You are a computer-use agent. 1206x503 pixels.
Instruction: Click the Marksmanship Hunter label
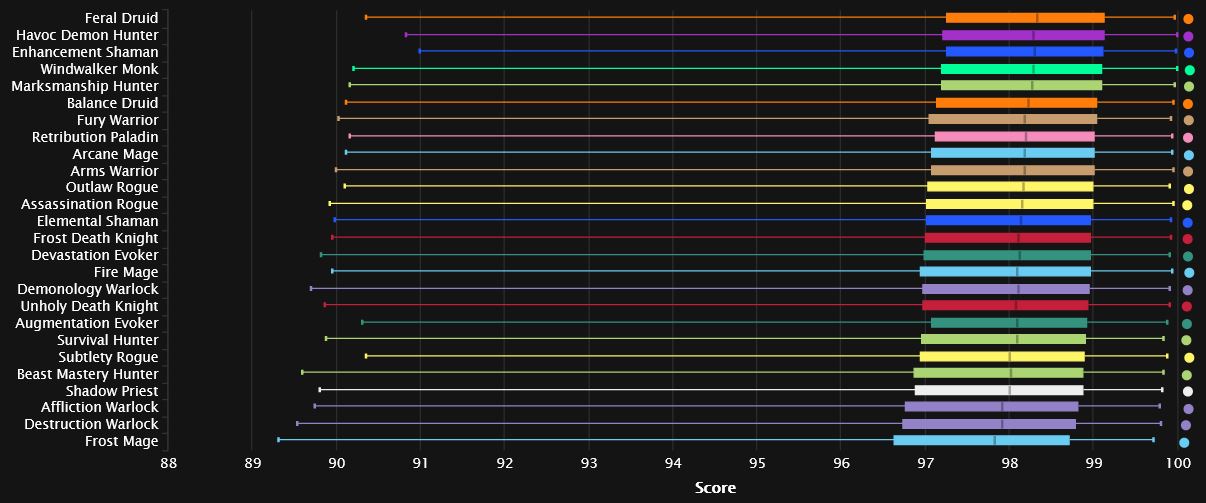[x=85, y=86]
